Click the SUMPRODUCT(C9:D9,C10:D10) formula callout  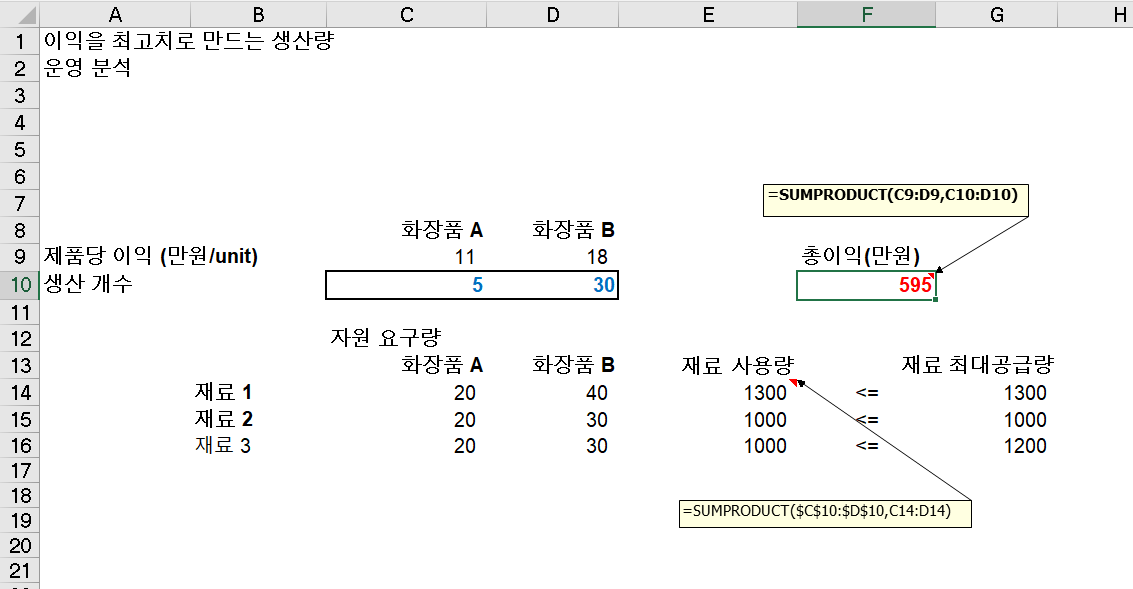897,199
